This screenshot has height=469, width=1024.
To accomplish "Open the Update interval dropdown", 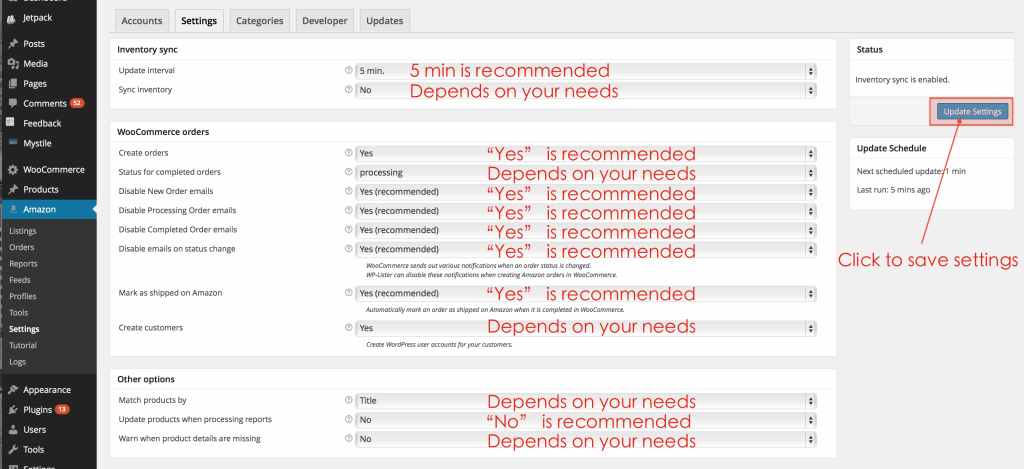I will tap(585, 71).
